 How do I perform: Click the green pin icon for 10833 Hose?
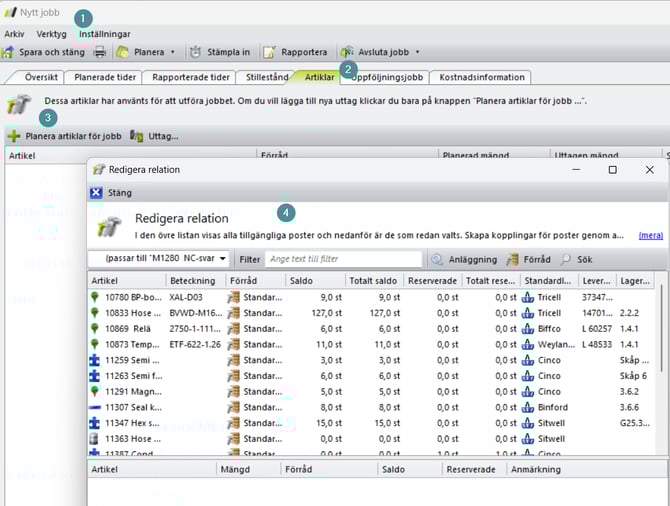(x=95, y=313)
